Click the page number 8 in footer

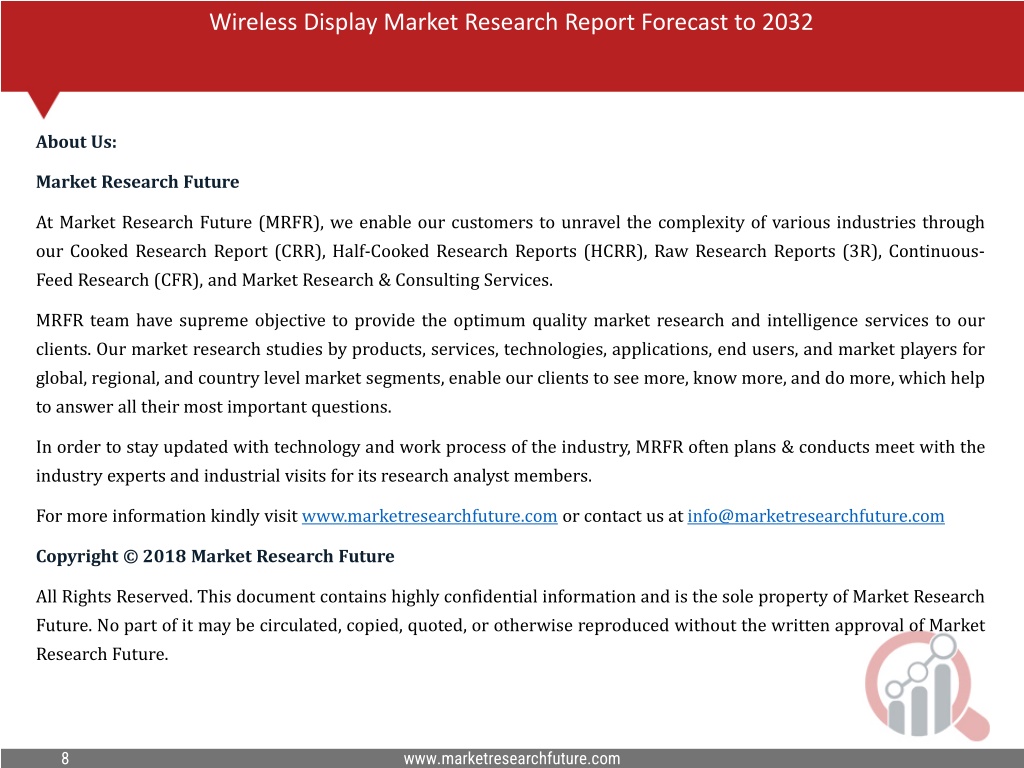[65, 758]
